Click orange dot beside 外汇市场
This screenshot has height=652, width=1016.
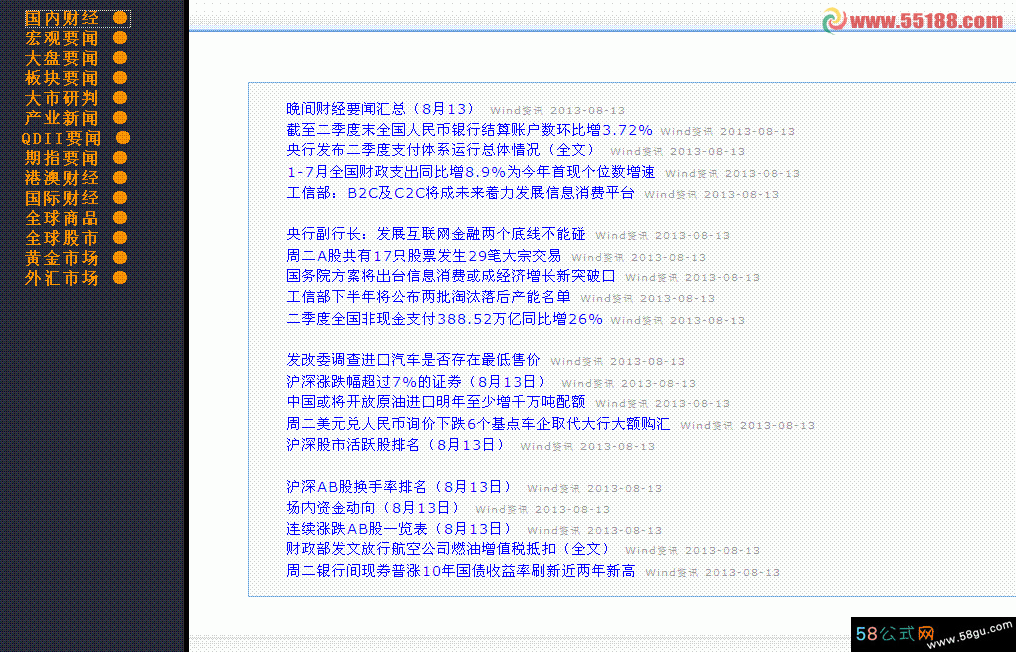point(120,277)
